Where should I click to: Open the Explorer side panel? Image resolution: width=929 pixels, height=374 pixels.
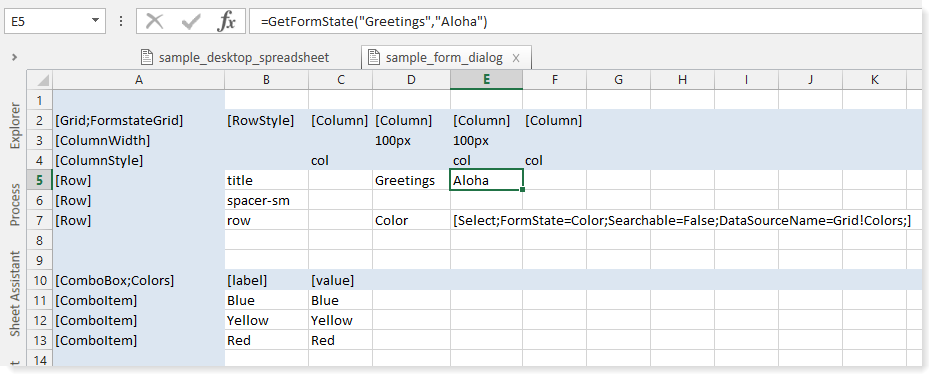(x=15, y=127)
